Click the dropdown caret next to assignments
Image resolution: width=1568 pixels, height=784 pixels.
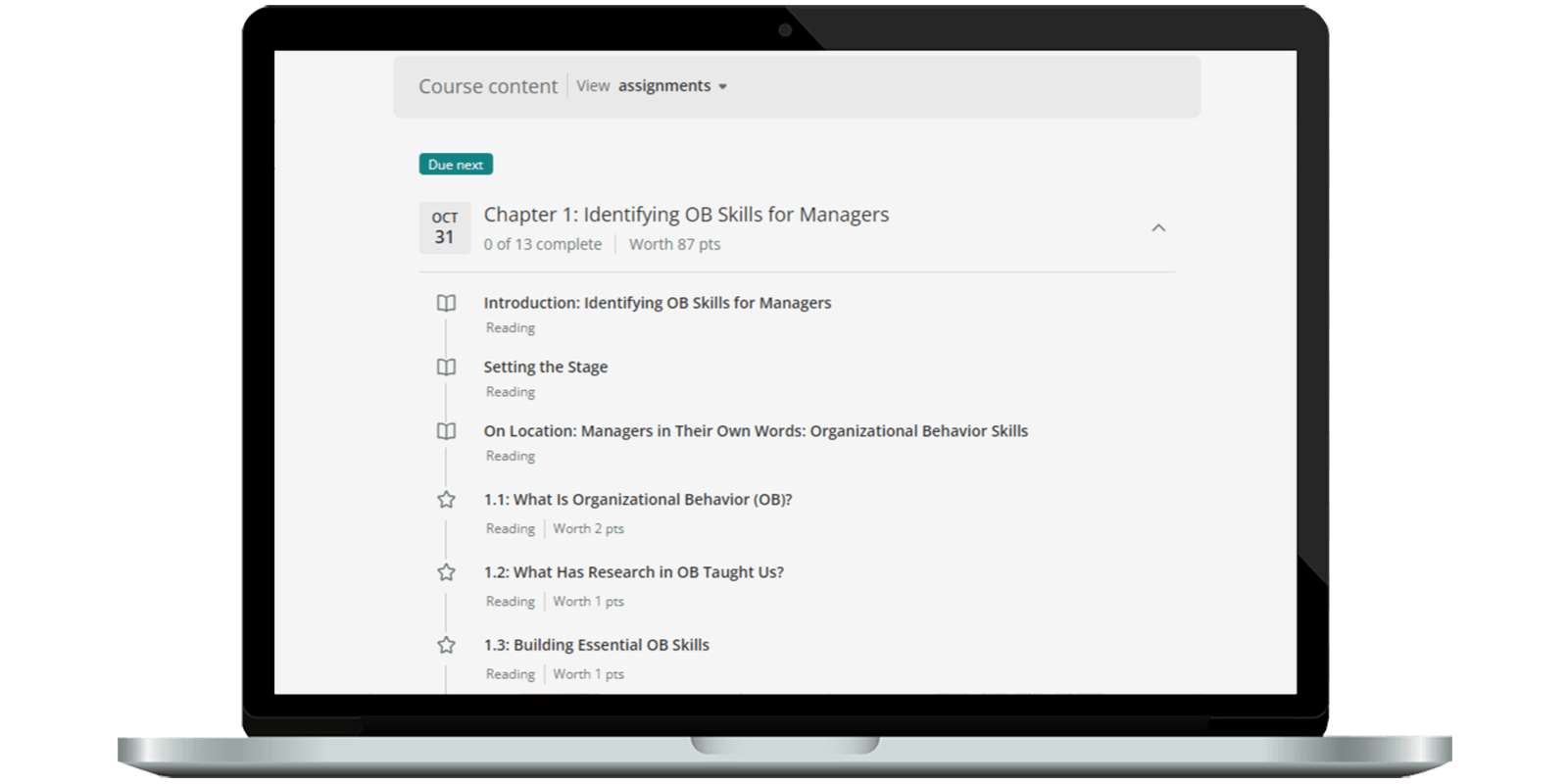point(723,87)
